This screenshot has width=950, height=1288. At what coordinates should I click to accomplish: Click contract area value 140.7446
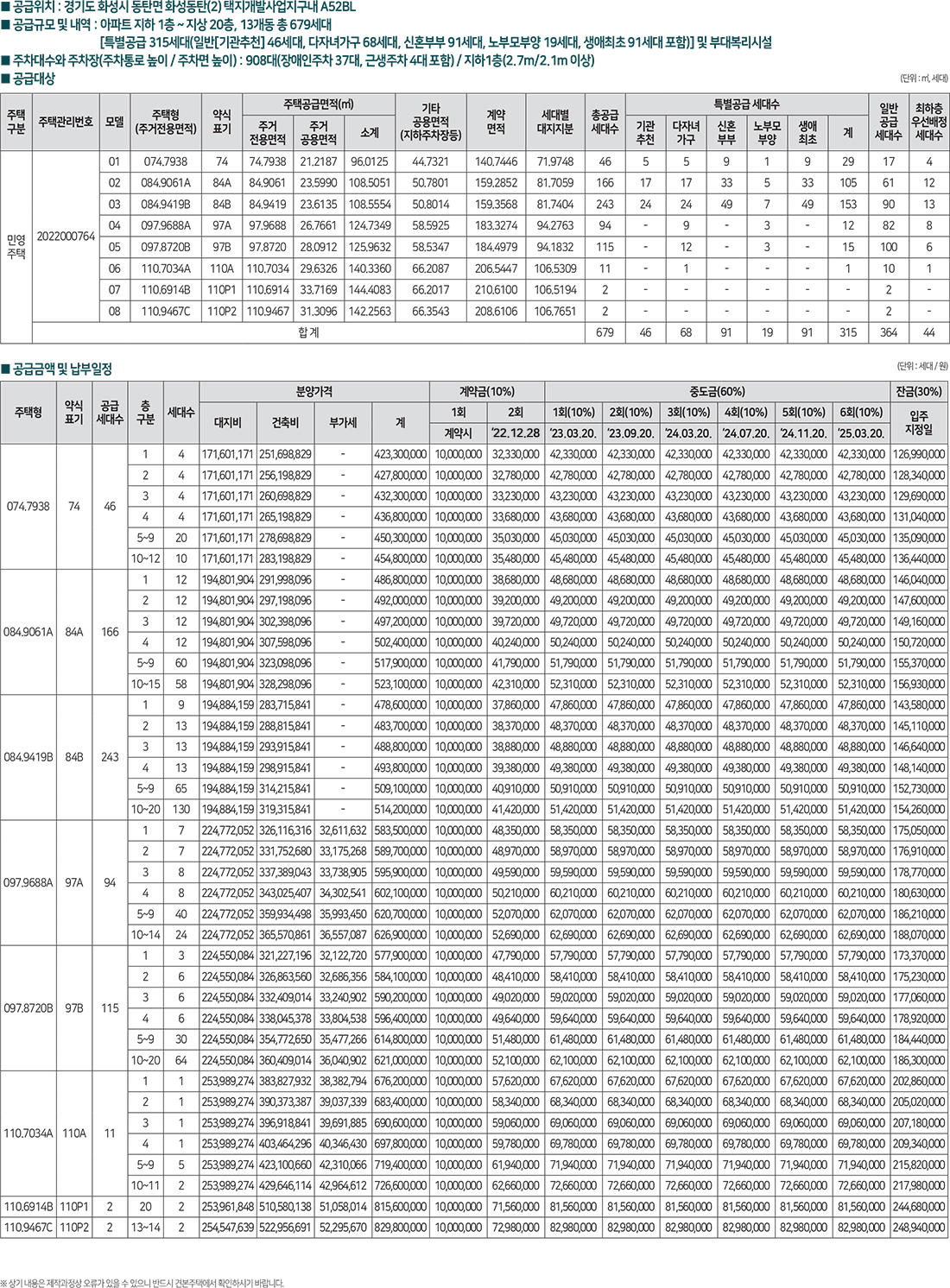coord(496,161)
